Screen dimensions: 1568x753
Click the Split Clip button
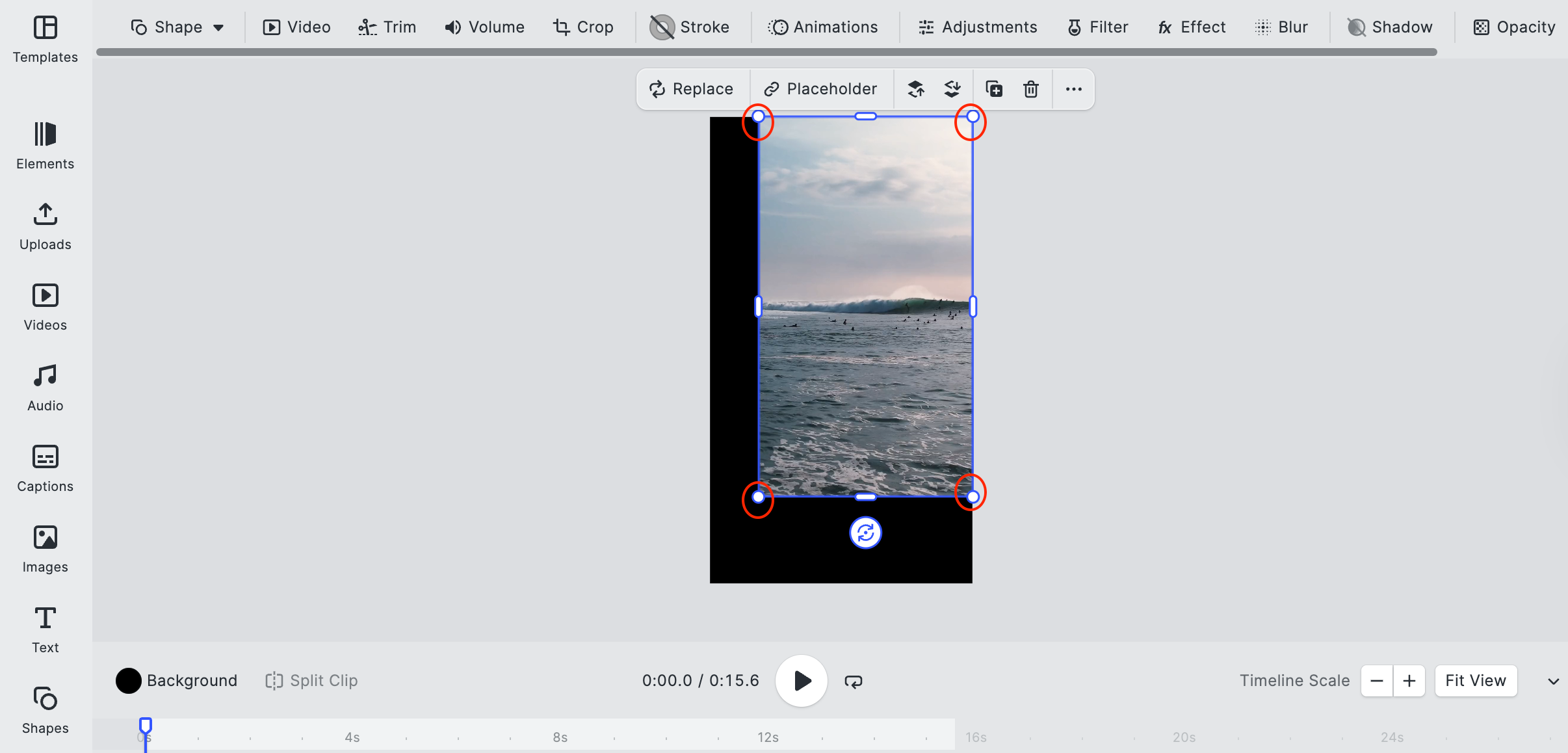tap(311, 681)
